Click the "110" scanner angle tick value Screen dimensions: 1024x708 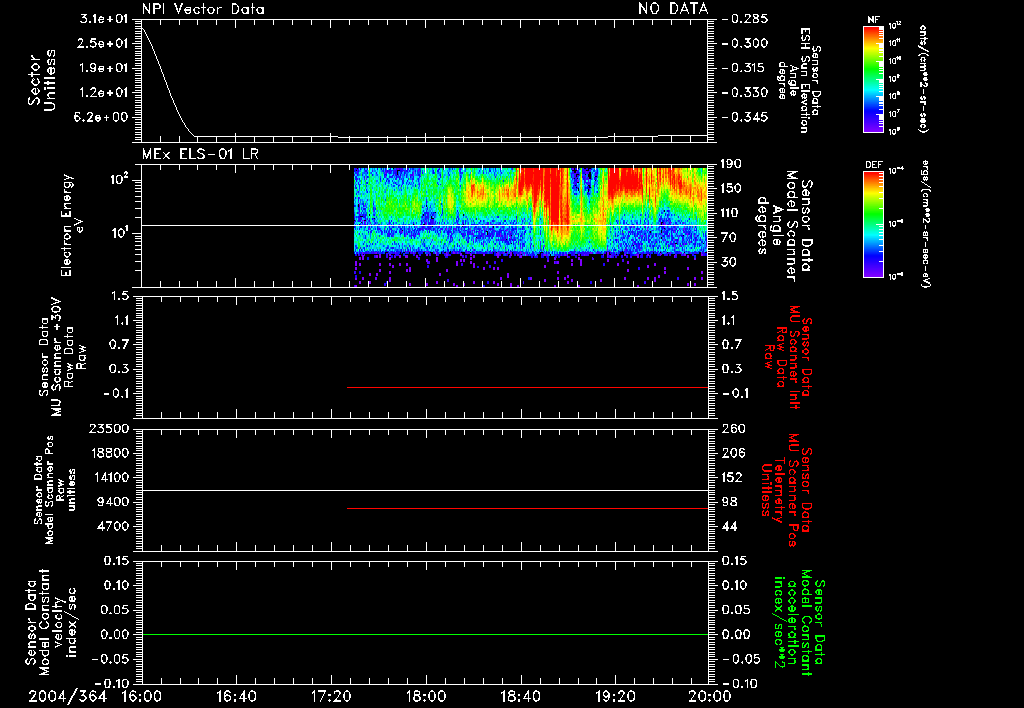(x=731, y=213)
